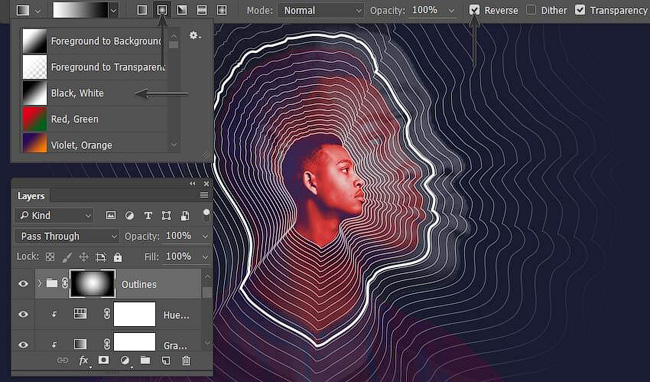Unlink the Outlines layer mask chain icon
The height and width of the screenshot is (382, 650).
[65, 283]
